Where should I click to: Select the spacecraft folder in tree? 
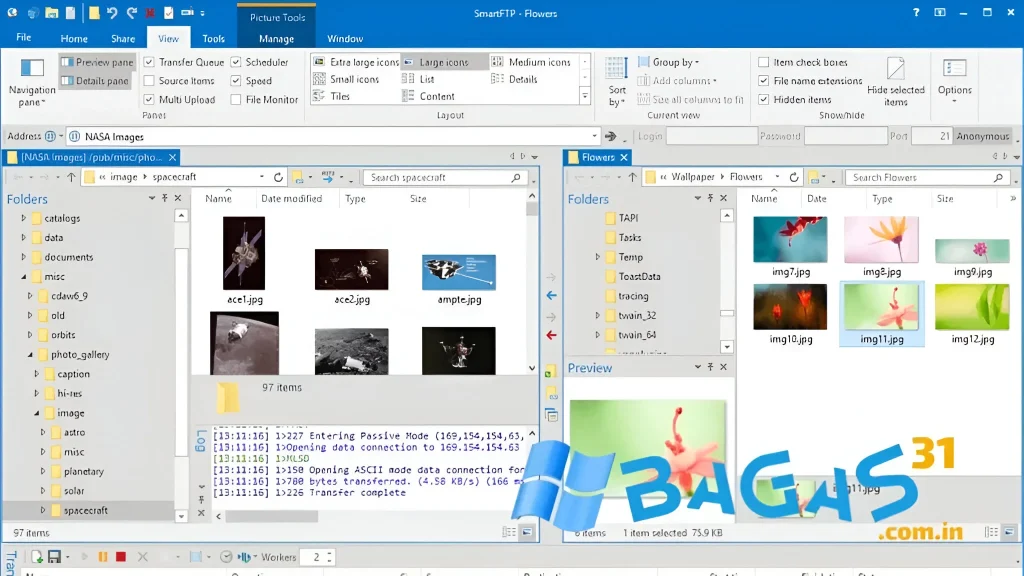click(86, 510)
